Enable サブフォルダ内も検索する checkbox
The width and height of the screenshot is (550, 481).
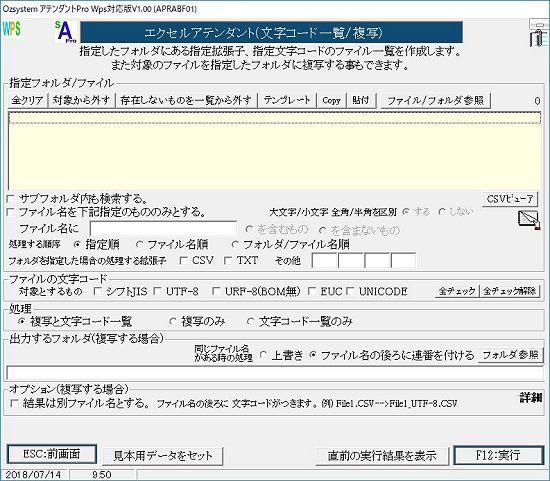coord(11,199)
